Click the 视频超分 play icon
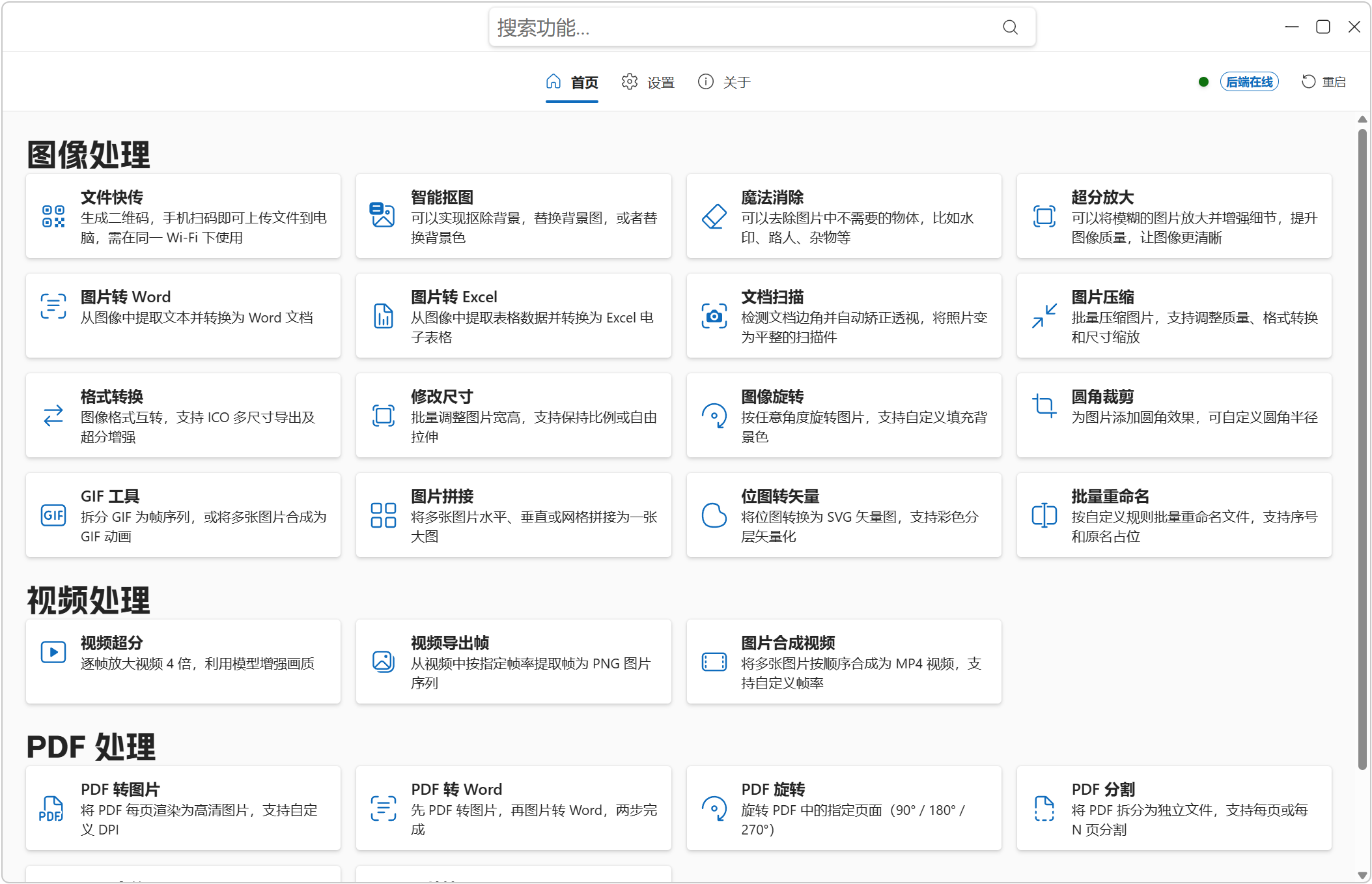Screen dimensions: 1372x884 coord(53,652)
